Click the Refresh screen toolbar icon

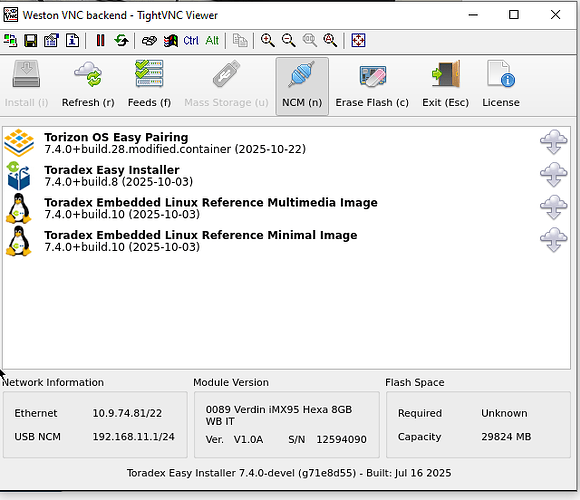click(x=121, y=40)
